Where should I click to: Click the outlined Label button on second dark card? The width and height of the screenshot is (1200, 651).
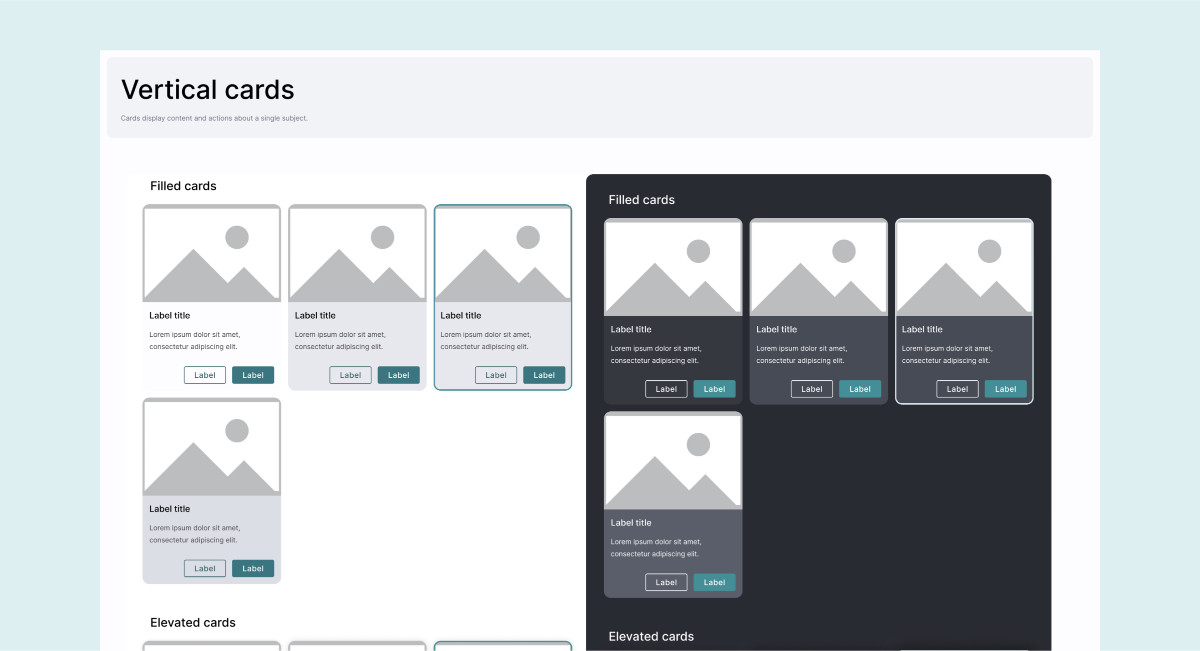(x=811, y=388)
